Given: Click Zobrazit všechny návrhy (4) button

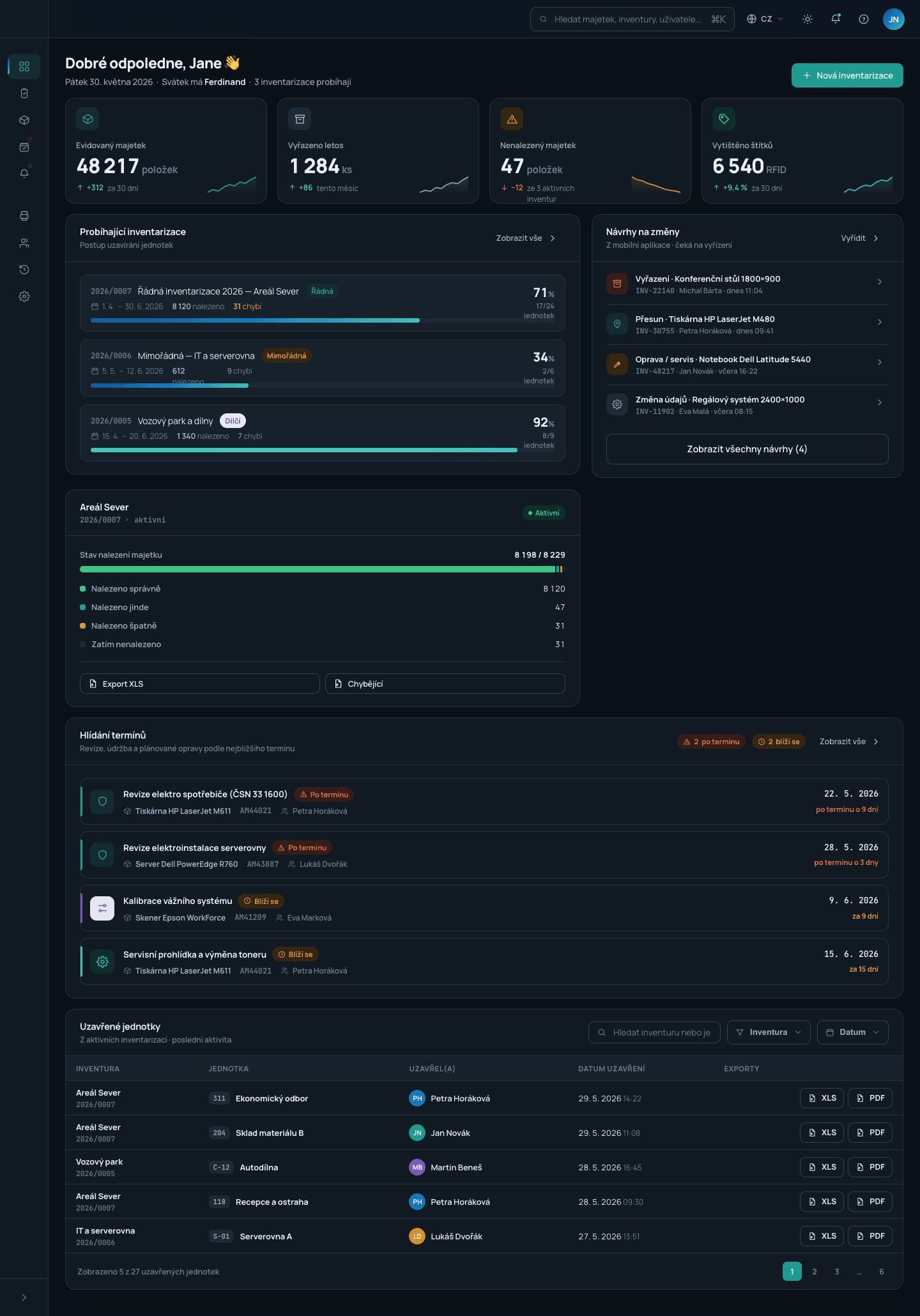Looking at the screenshot, I should coord(747,449).
